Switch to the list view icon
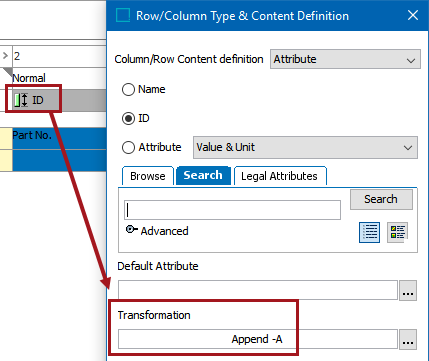The width and height of the screenshot is (429, 361). tap(369, 232)
